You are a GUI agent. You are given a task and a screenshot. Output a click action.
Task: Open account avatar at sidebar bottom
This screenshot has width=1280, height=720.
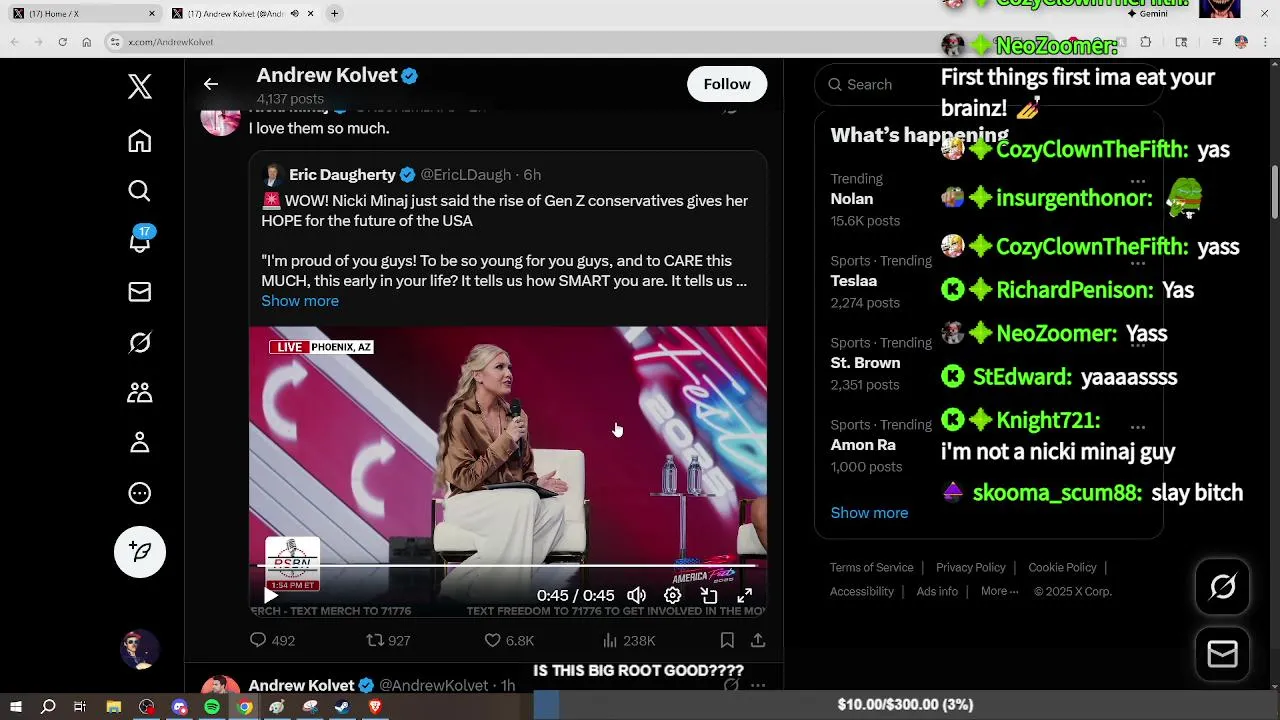point(140,650)
